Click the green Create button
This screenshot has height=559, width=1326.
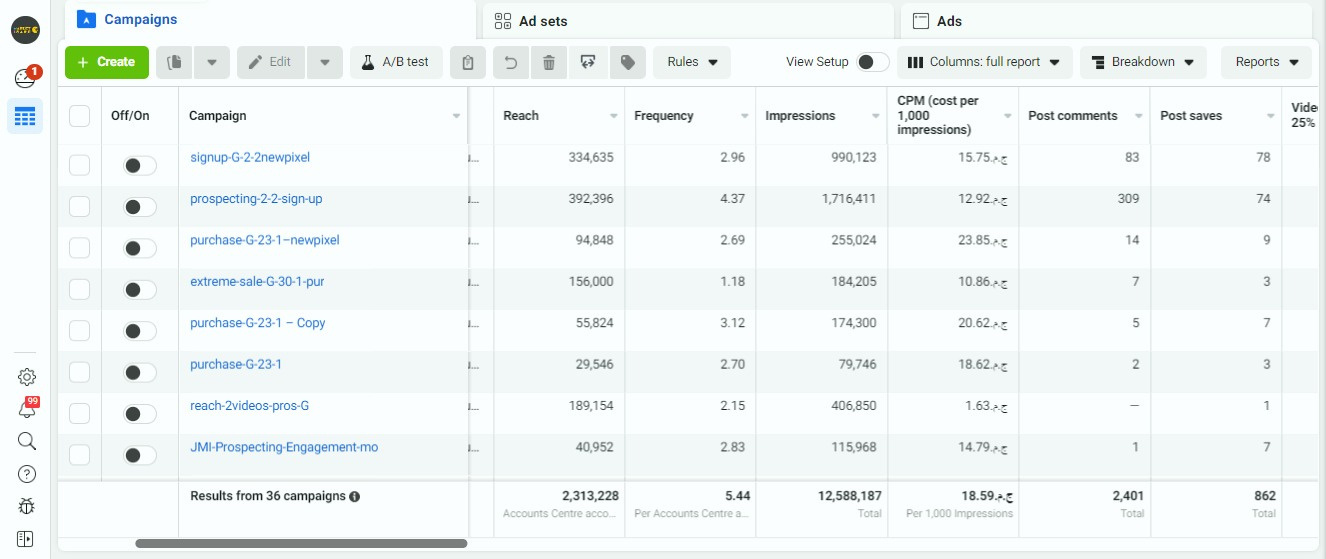click(x=107, y=62)
